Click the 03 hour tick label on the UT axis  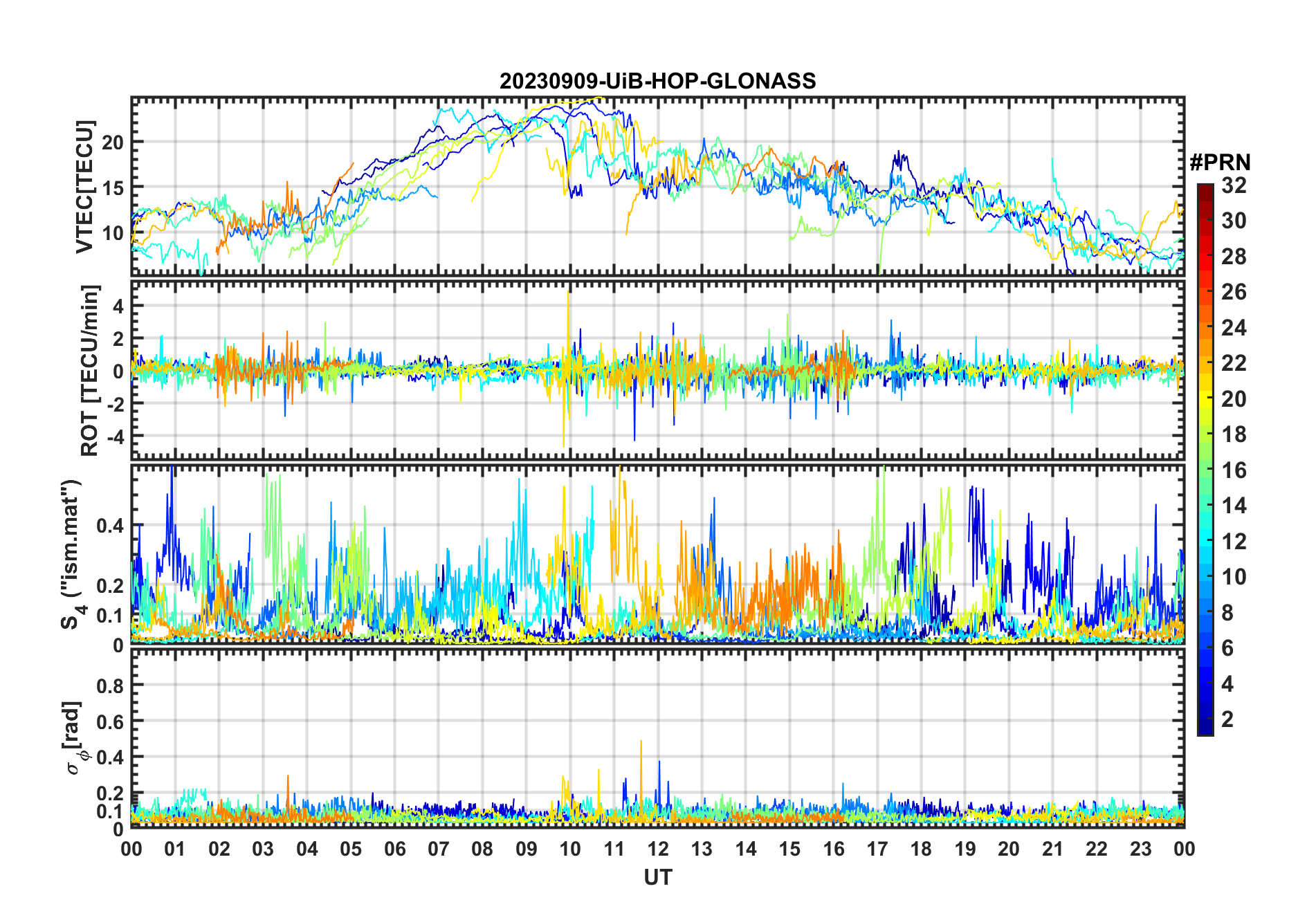tap(263, 849)
